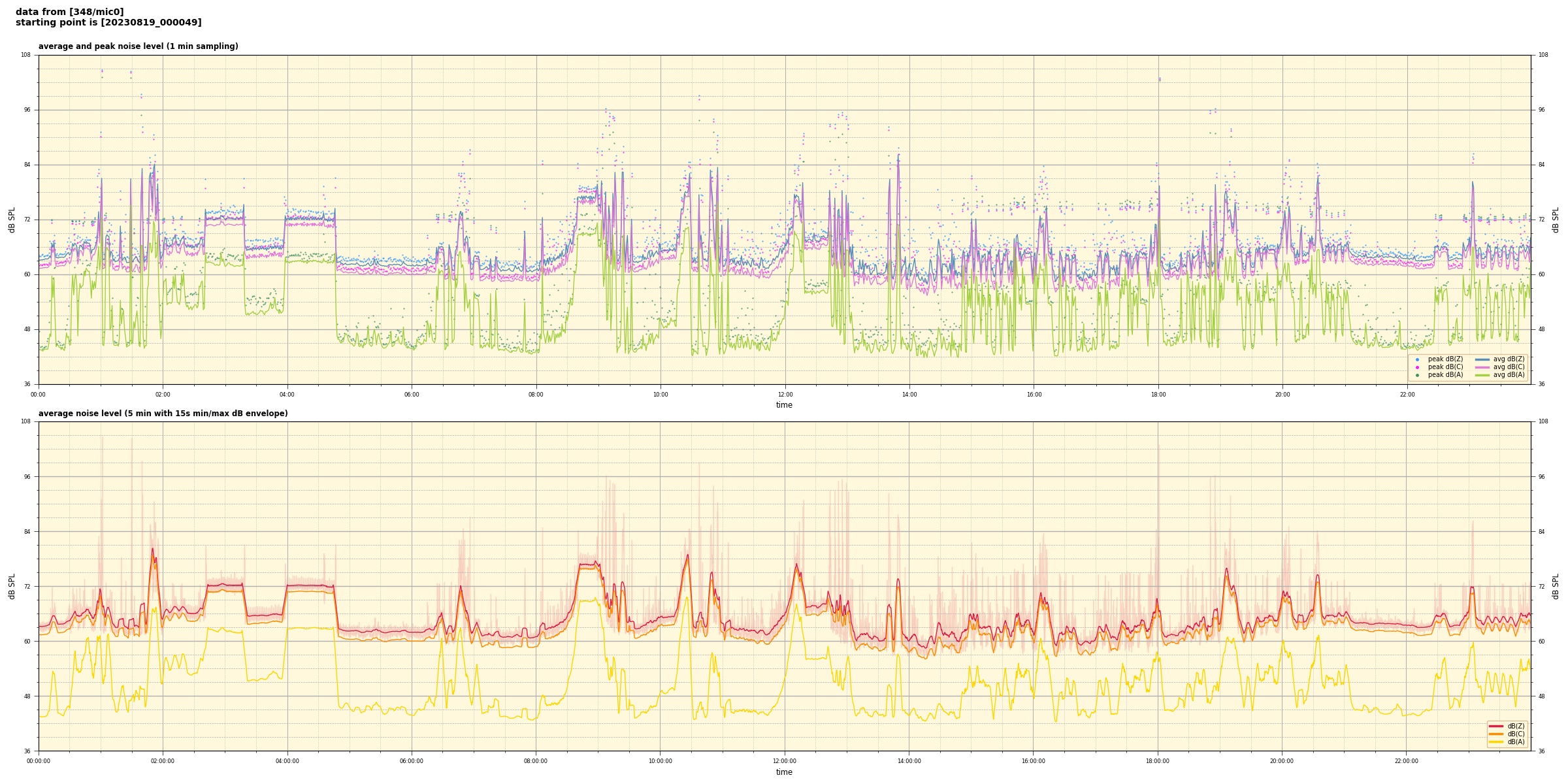Click the bottom chart's left 'dB SPL' axis label

coord(12,586)
